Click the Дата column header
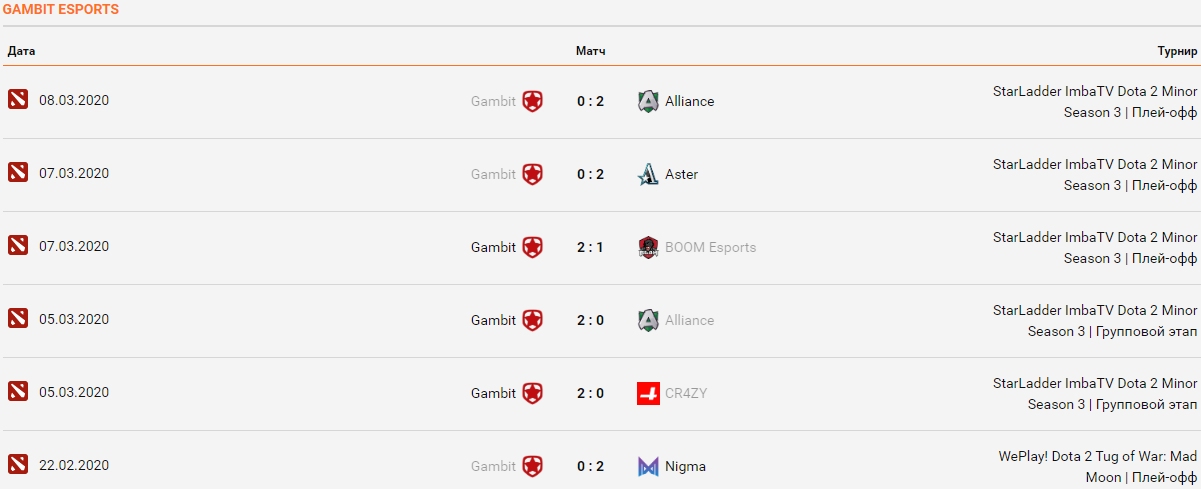 click(22, 51)
